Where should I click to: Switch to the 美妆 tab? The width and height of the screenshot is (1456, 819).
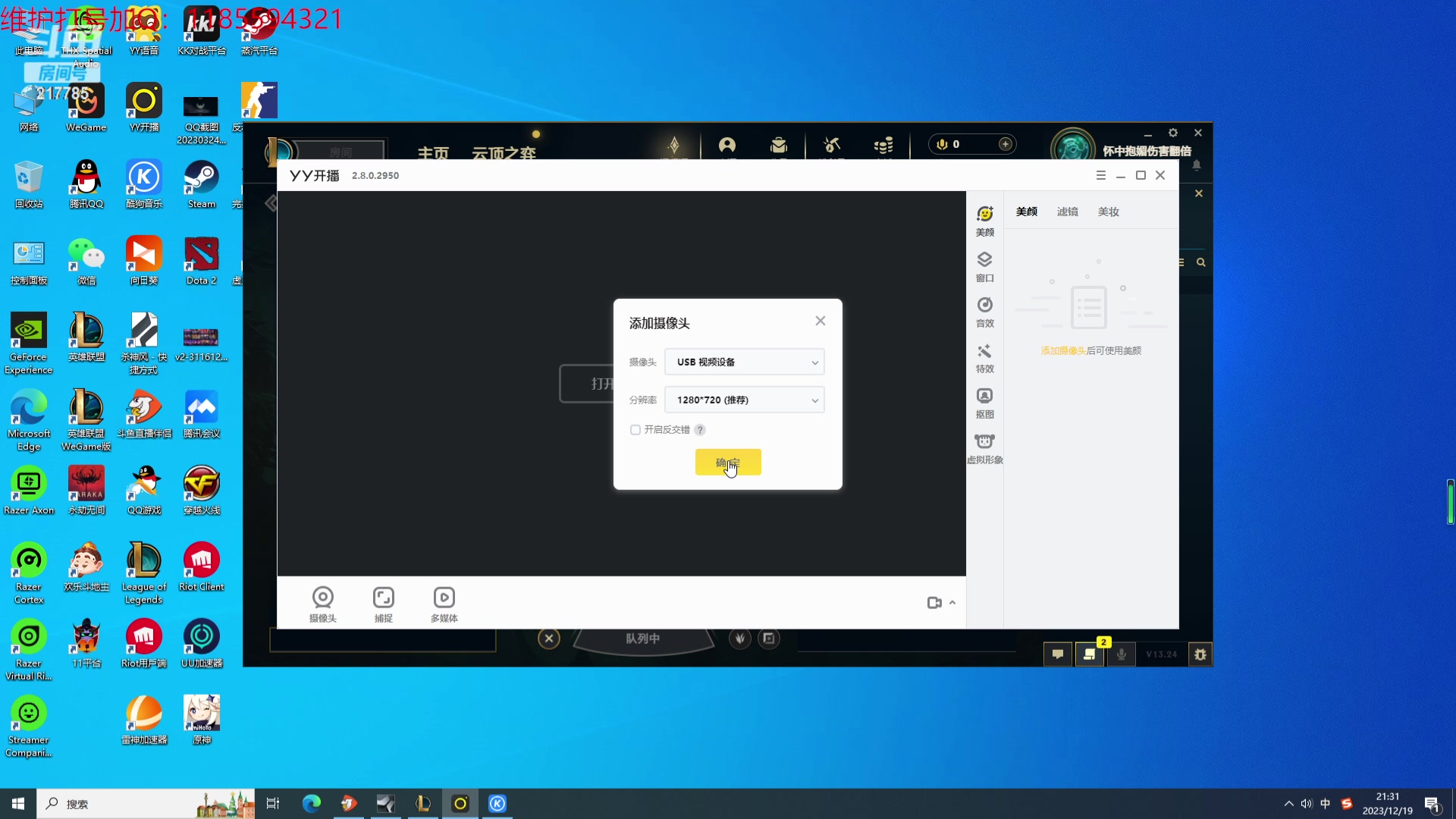[1109, 212]
